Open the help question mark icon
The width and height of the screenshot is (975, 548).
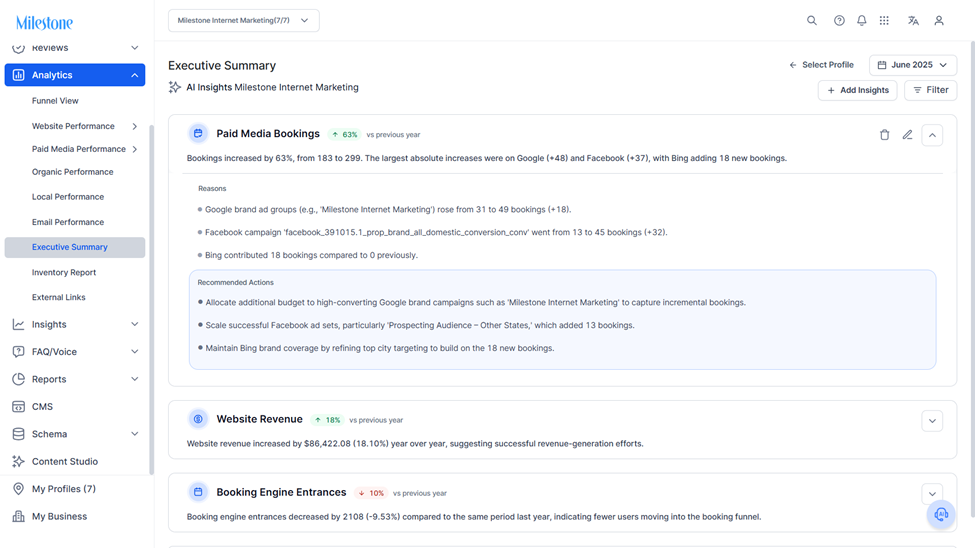pyautogui.click(x=839, y=21)
